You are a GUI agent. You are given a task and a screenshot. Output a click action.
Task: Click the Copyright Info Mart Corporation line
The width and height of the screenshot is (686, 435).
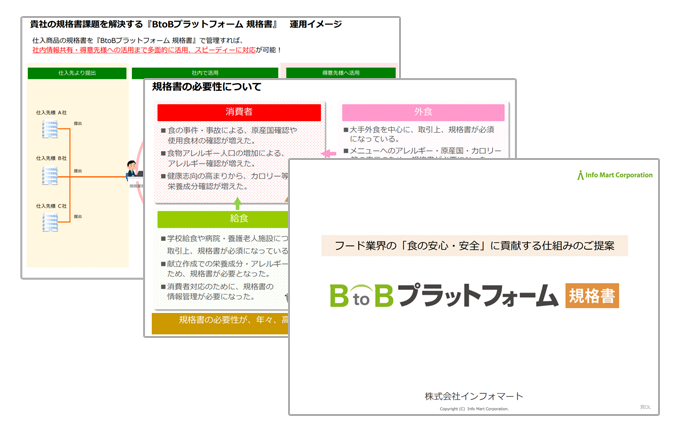[x=474, y=409]
